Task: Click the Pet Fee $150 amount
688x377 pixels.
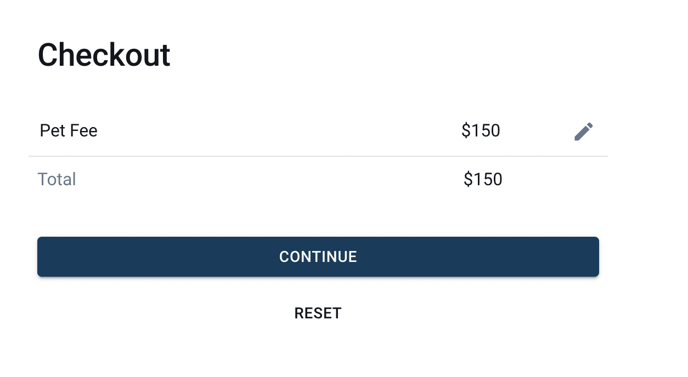Action: [480, 130]
